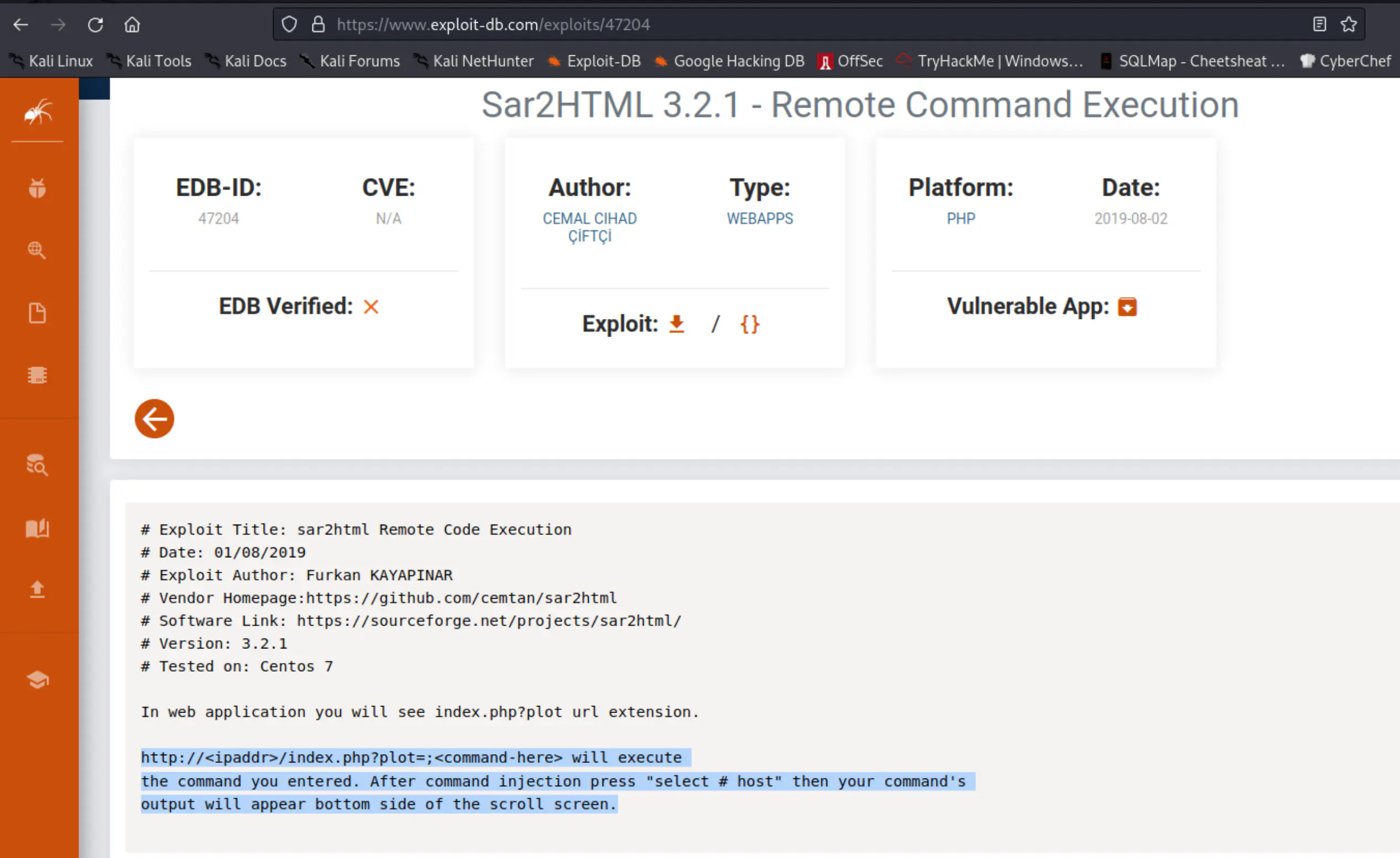The image size is (1400, 858).
Task: Download the Vulnerable App archive
Action: pyautogui.click(x=1127, y=307)
